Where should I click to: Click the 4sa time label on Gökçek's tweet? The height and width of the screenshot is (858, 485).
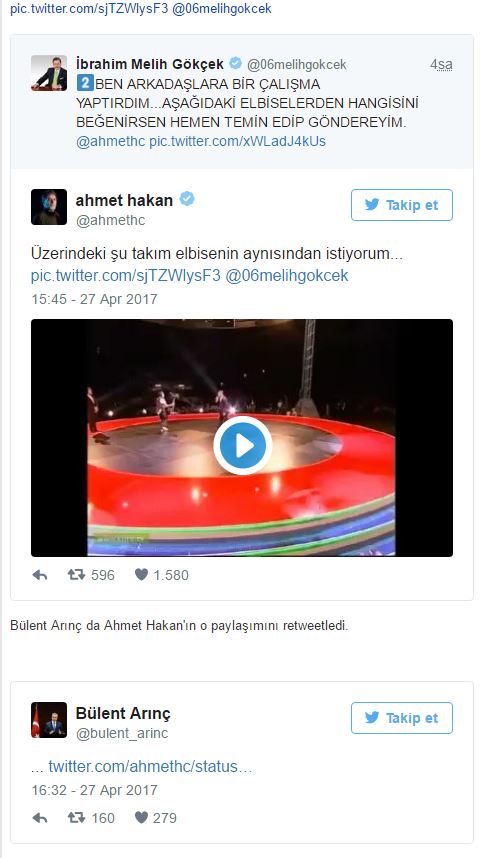coord(441,65)
